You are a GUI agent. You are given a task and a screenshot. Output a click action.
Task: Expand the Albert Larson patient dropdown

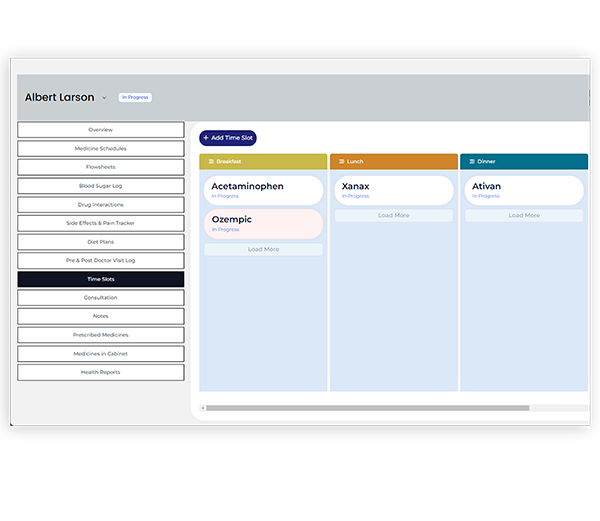(x=104, y=98)
